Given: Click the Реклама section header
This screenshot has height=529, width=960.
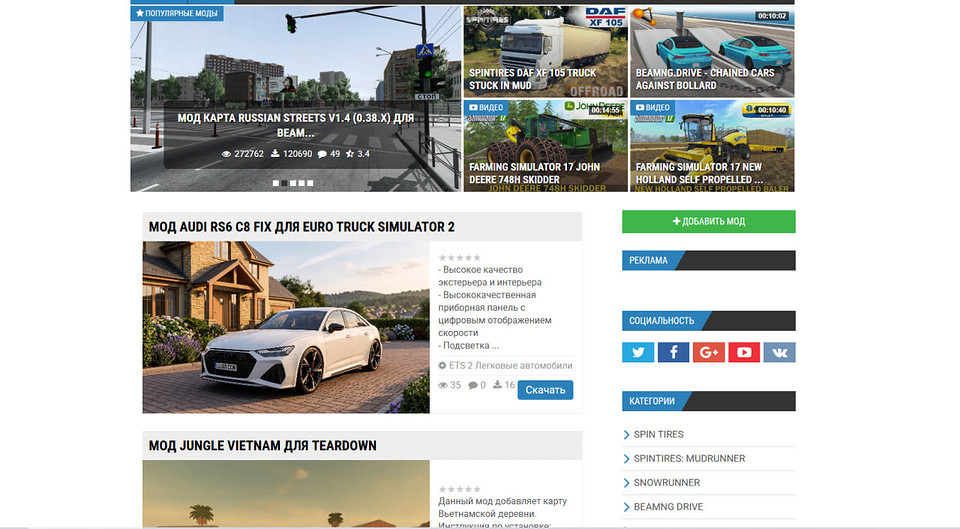Looking at the screenshot, I should point(709,260).
